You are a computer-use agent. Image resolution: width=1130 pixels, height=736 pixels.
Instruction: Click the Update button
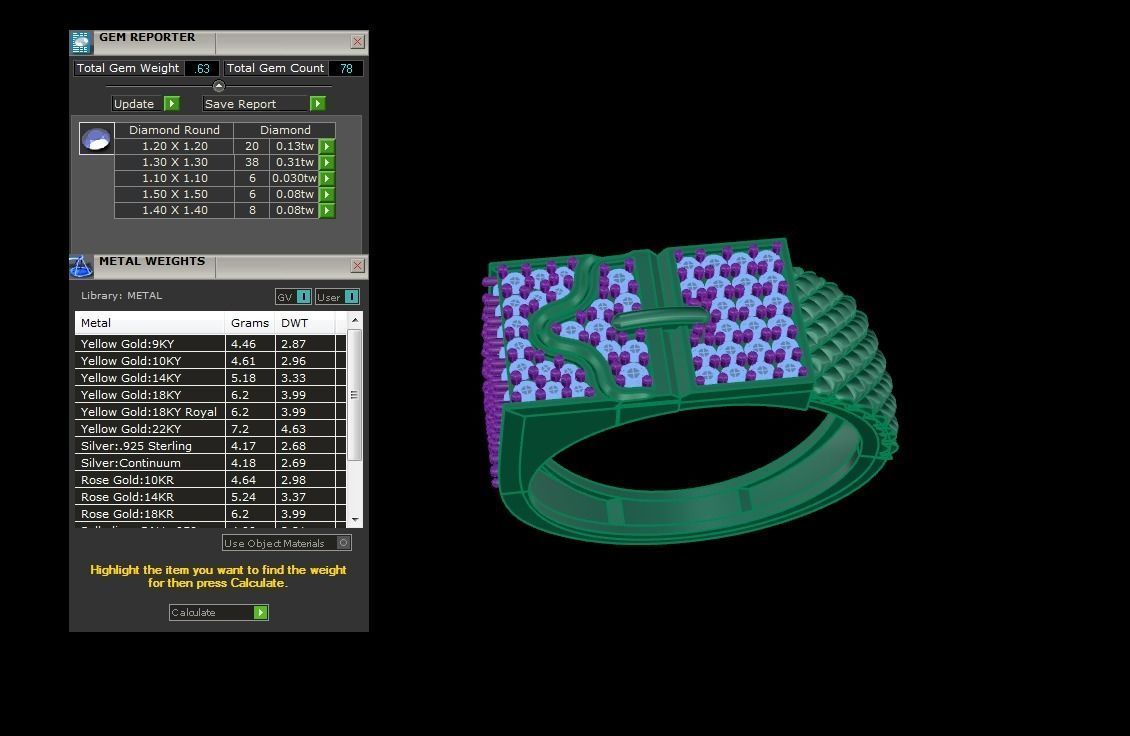146,104
